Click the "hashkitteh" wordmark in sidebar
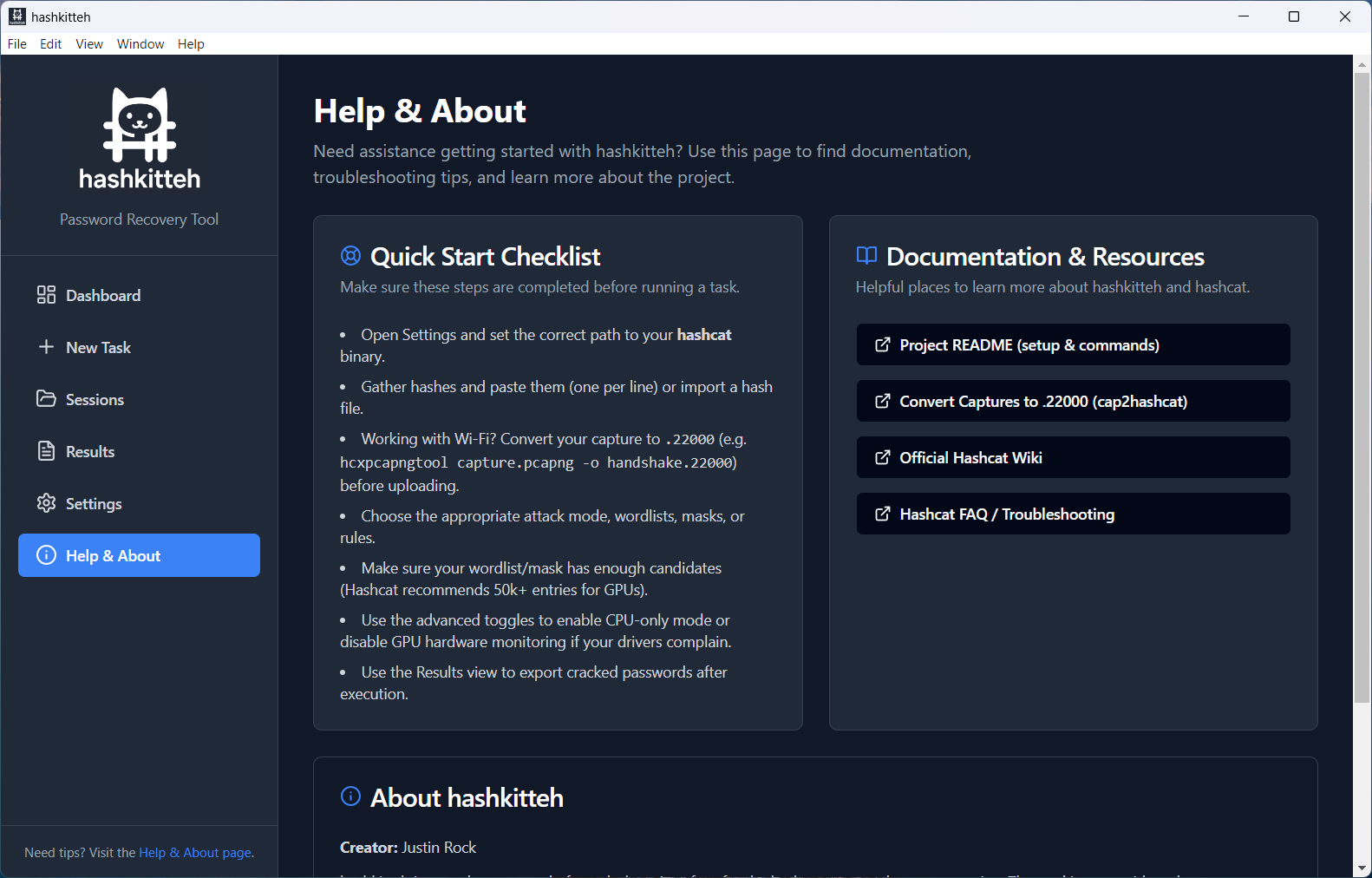This screenshot has width=1372, height=878. [140, 179]
